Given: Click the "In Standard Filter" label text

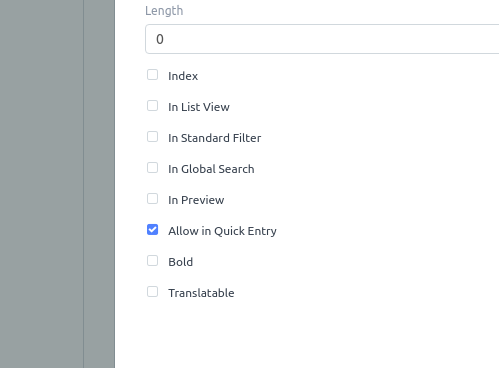Looking at the screenshot, I should click(215, 138).
